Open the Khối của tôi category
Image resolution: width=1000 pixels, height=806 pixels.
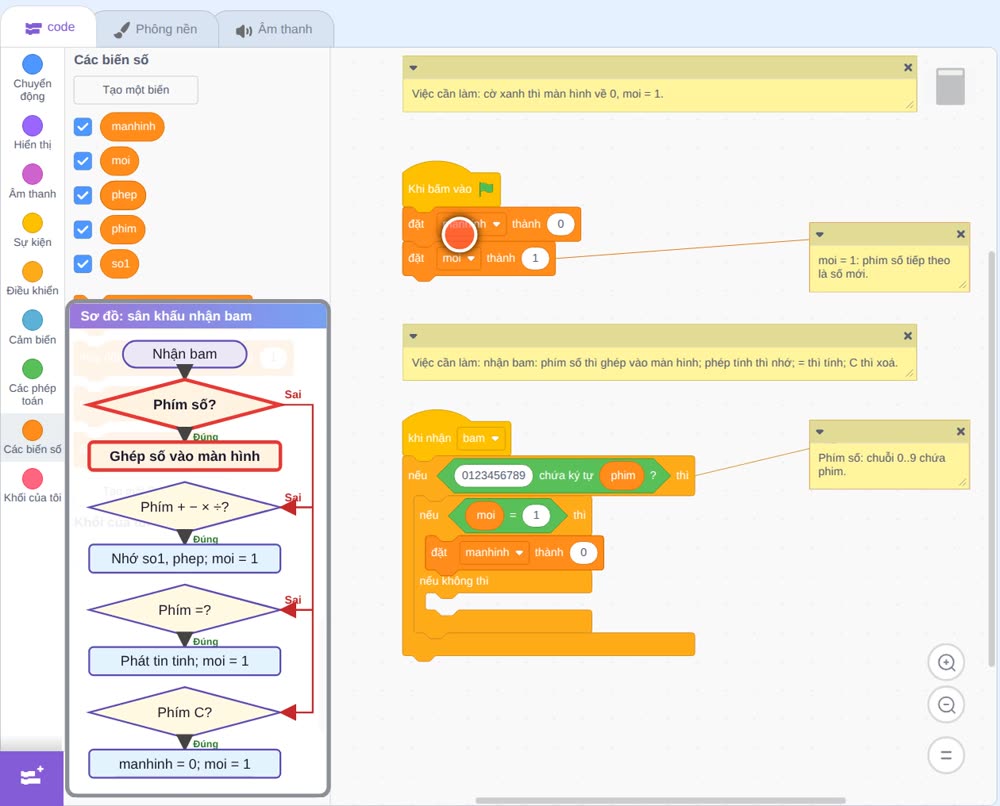pyautogui.click(x=32, y=486)
